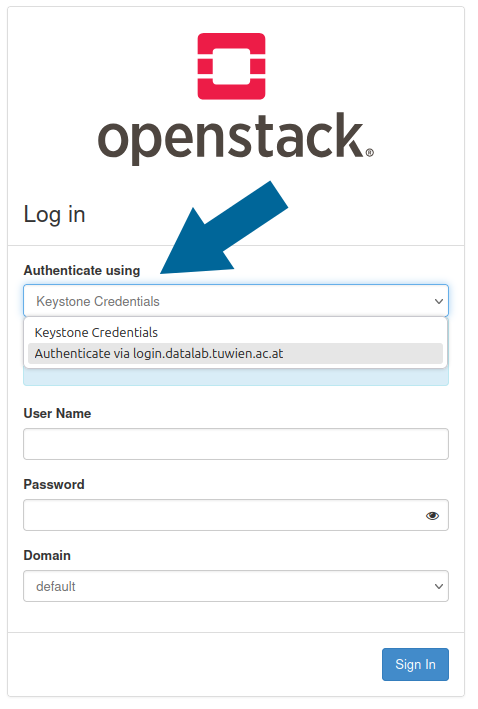
Task: Click the Log in heading text
Action: (x=54, y=214)
